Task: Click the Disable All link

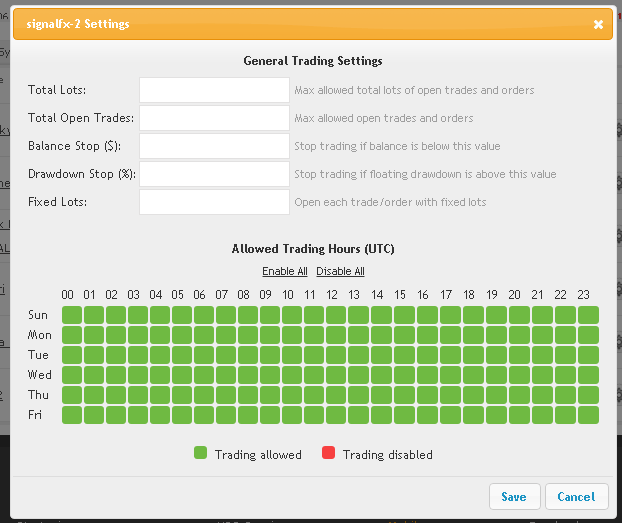Action: 340,271
